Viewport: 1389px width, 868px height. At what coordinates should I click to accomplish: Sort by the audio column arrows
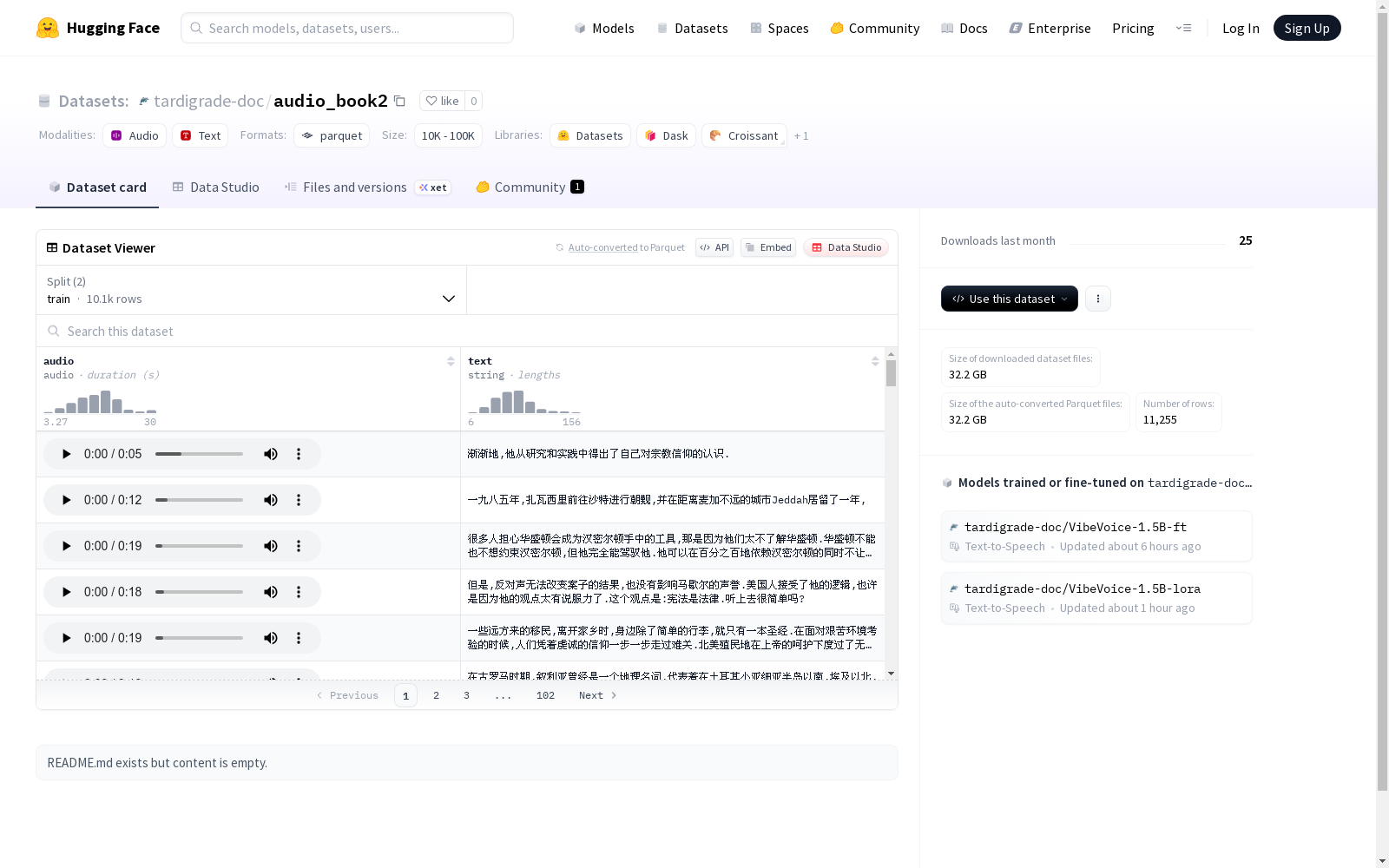pyautogui.click(x=451, y=361)
